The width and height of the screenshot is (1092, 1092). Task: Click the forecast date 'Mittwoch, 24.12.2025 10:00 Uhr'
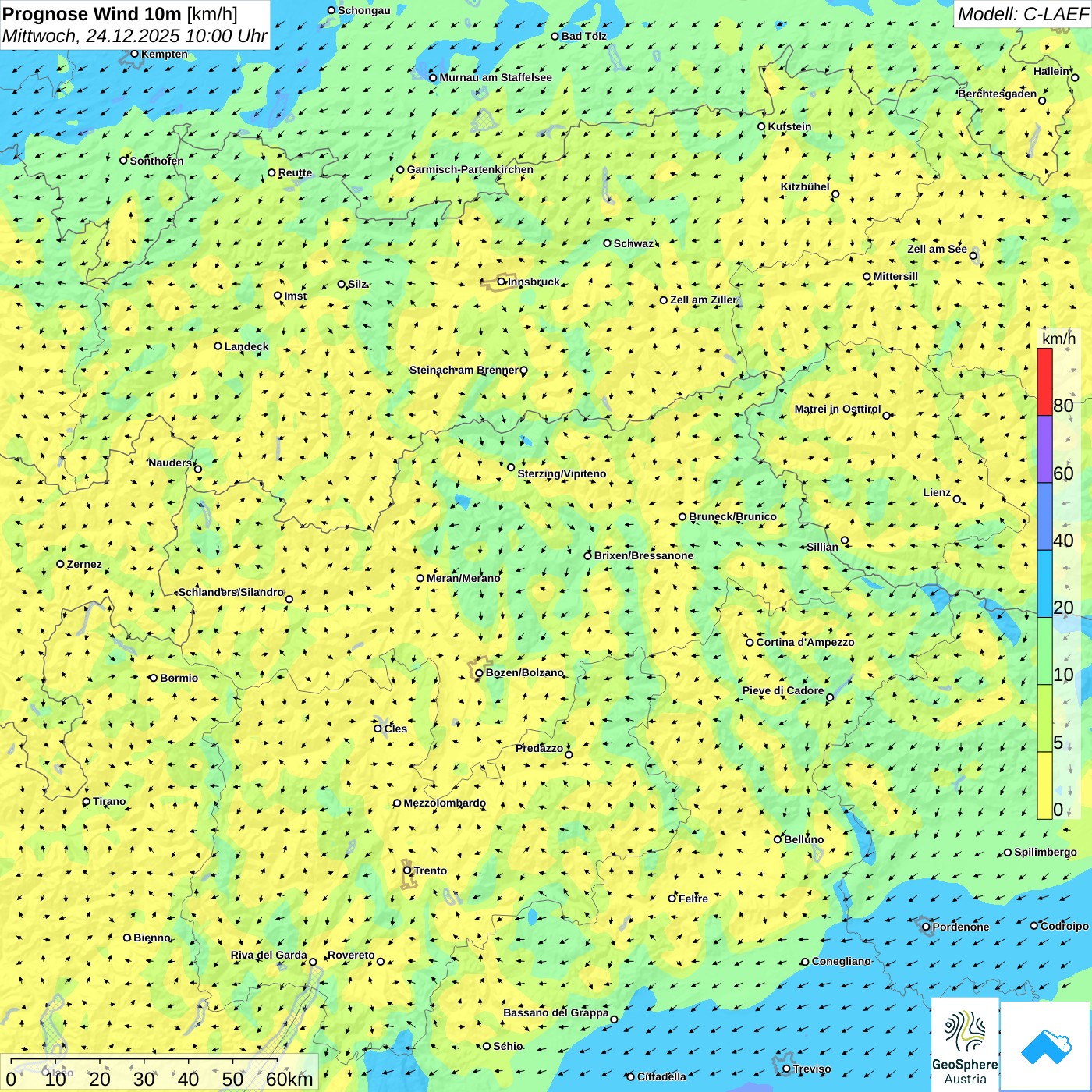tap(134, 36)
